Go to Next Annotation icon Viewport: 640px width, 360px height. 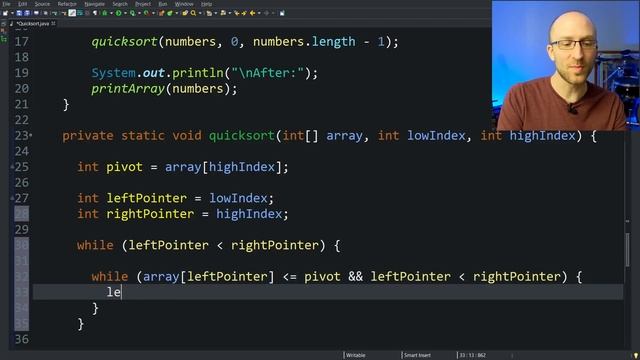tap(209, 13)
